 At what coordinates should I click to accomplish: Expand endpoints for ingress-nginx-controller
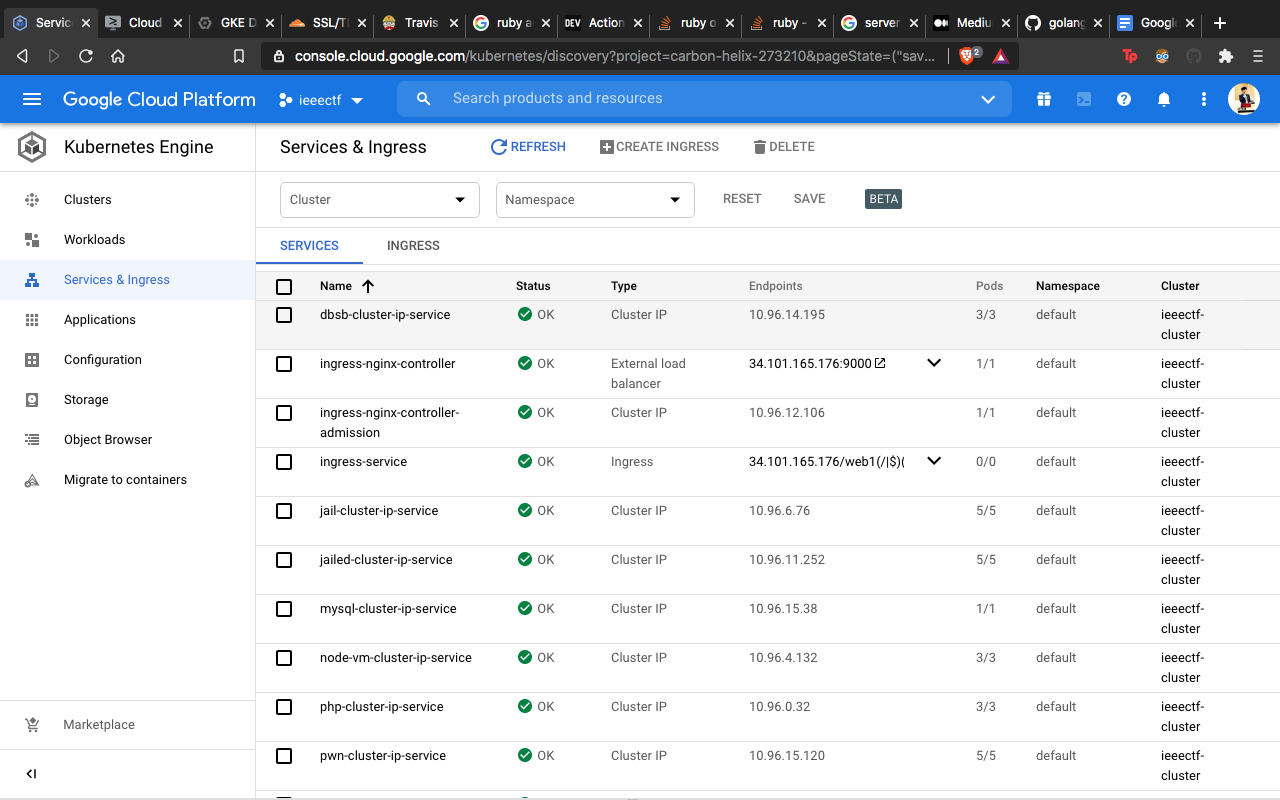933,363
